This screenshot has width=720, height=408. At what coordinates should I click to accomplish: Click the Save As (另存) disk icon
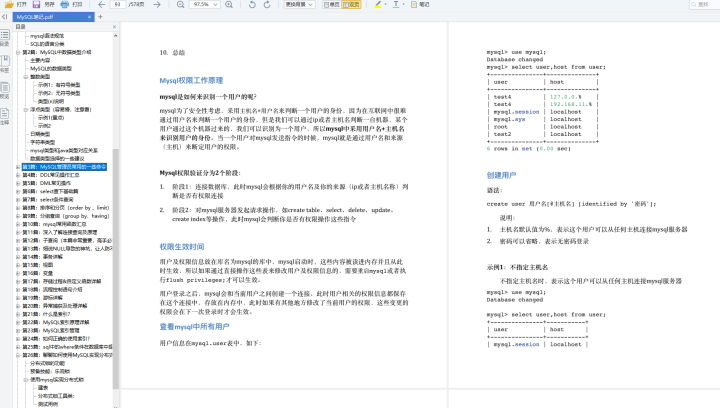pos(36,5)
